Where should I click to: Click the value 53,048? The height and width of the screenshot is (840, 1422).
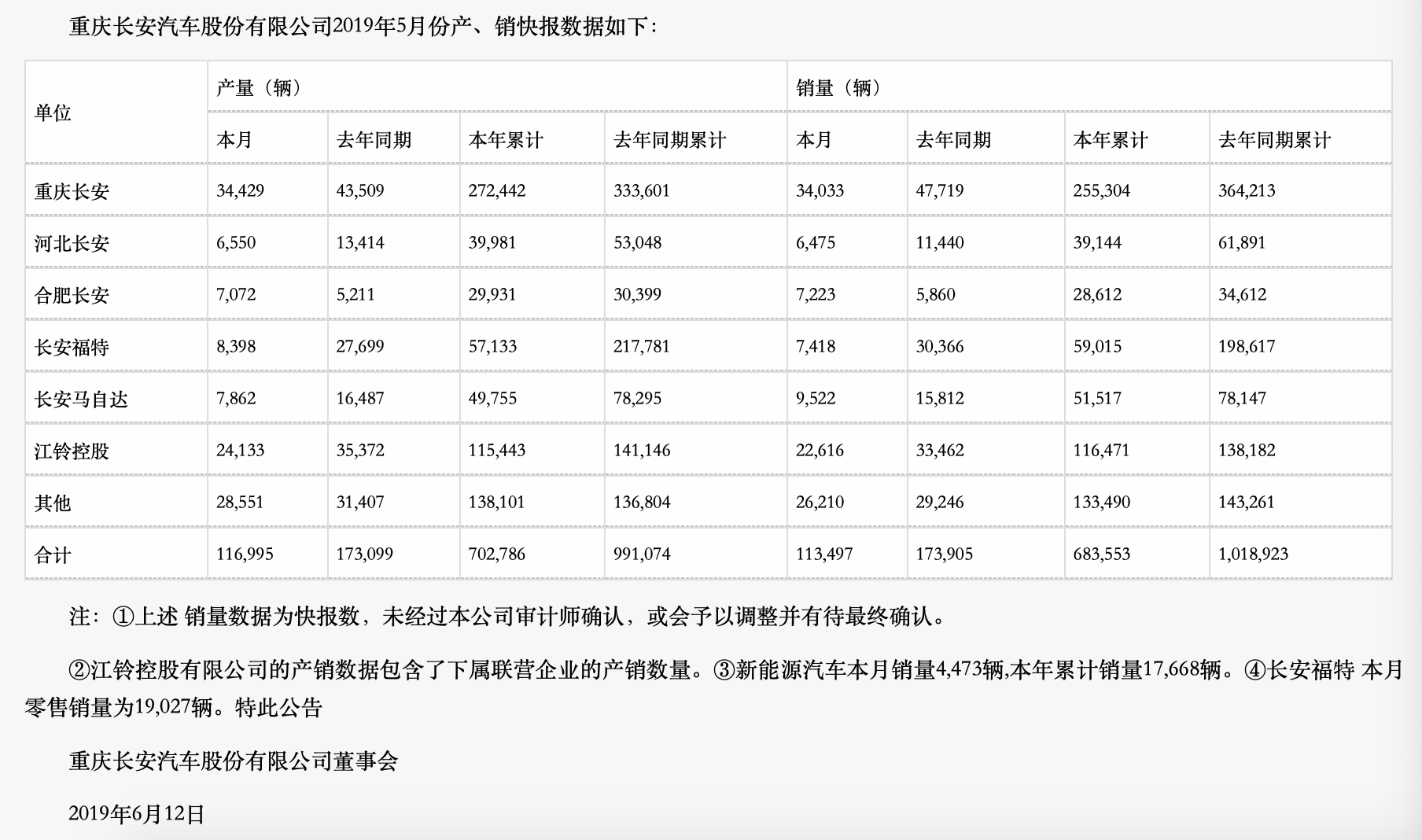click(638, 242)
